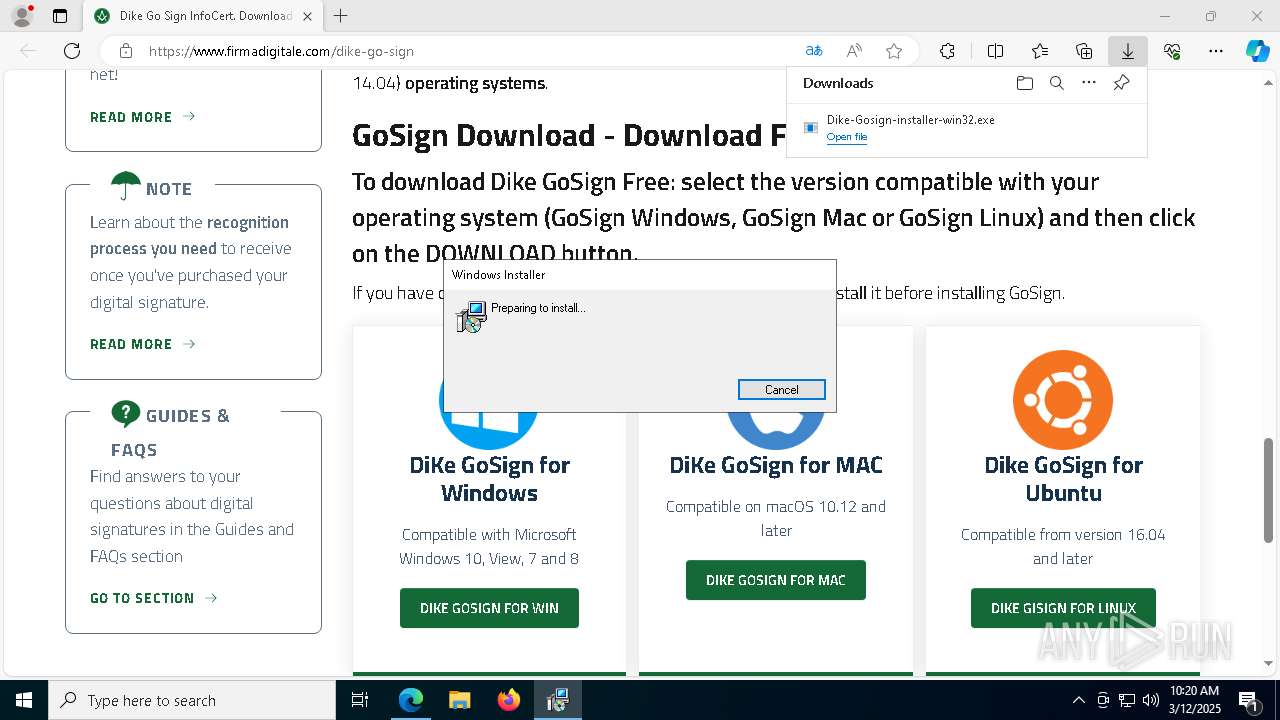Click 'Dike-Gosign-installer-win32.exe' filename text

[x=910, y=120]
